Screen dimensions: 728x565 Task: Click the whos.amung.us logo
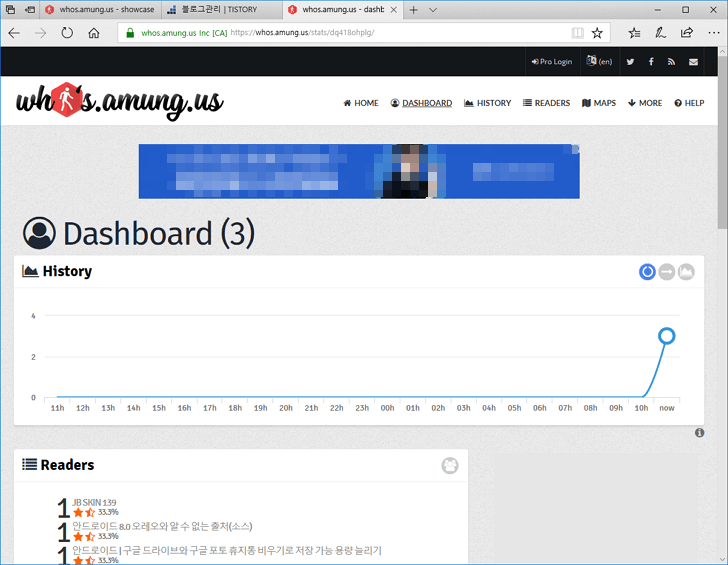tap(120, 101)
